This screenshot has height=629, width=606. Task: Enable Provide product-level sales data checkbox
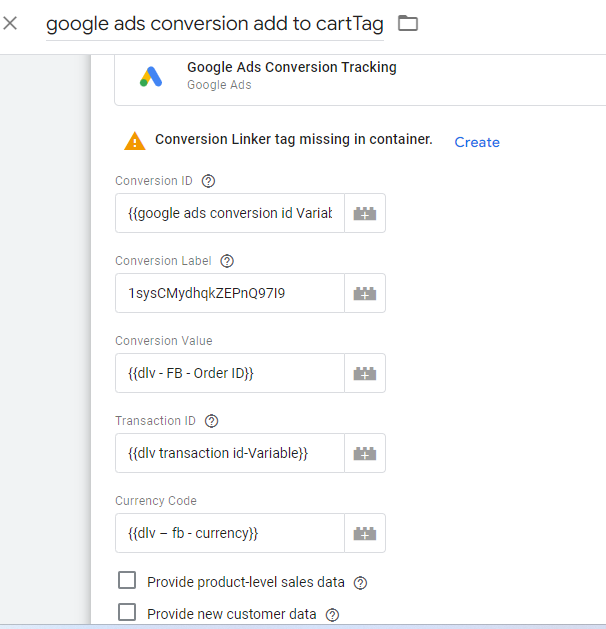click(127, 581)
